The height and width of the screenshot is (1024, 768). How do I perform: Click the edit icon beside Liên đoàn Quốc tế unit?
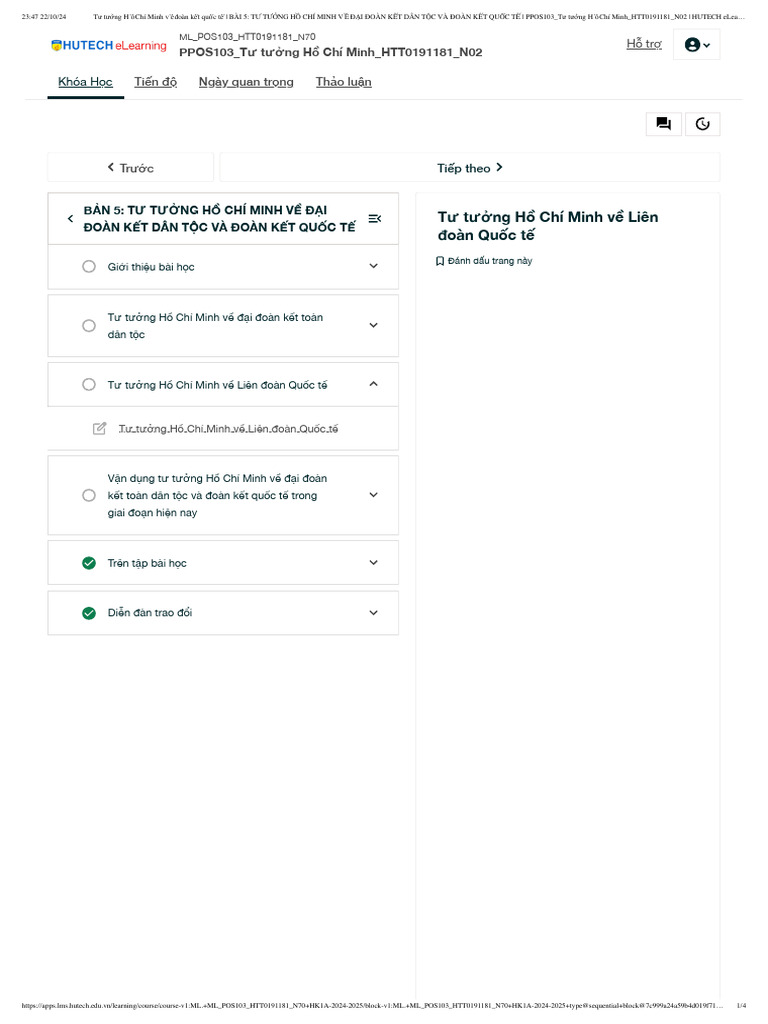100,429
